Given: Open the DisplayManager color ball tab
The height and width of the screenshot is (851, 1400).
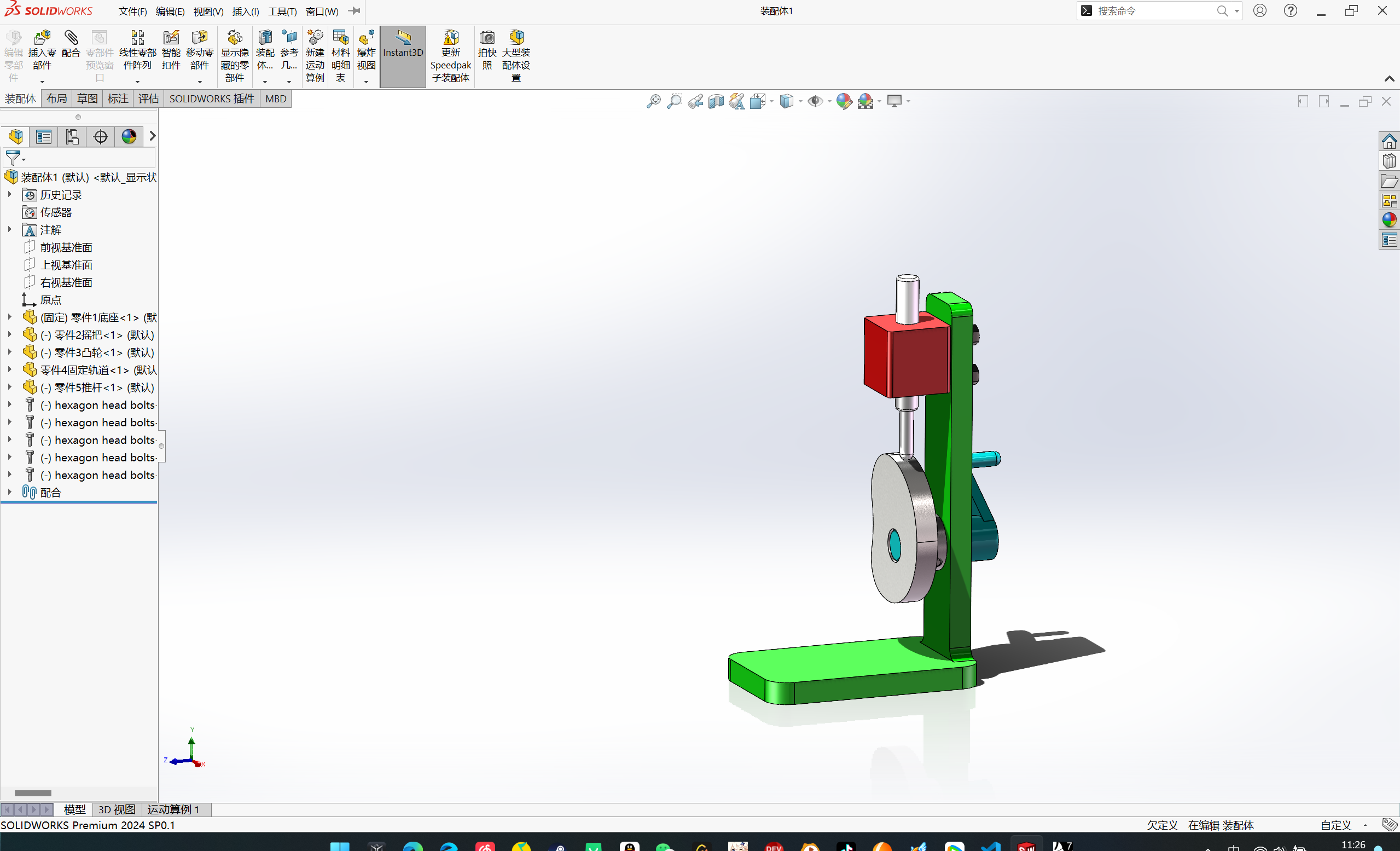Looking at the screenshot, I should tap(129, 136).
